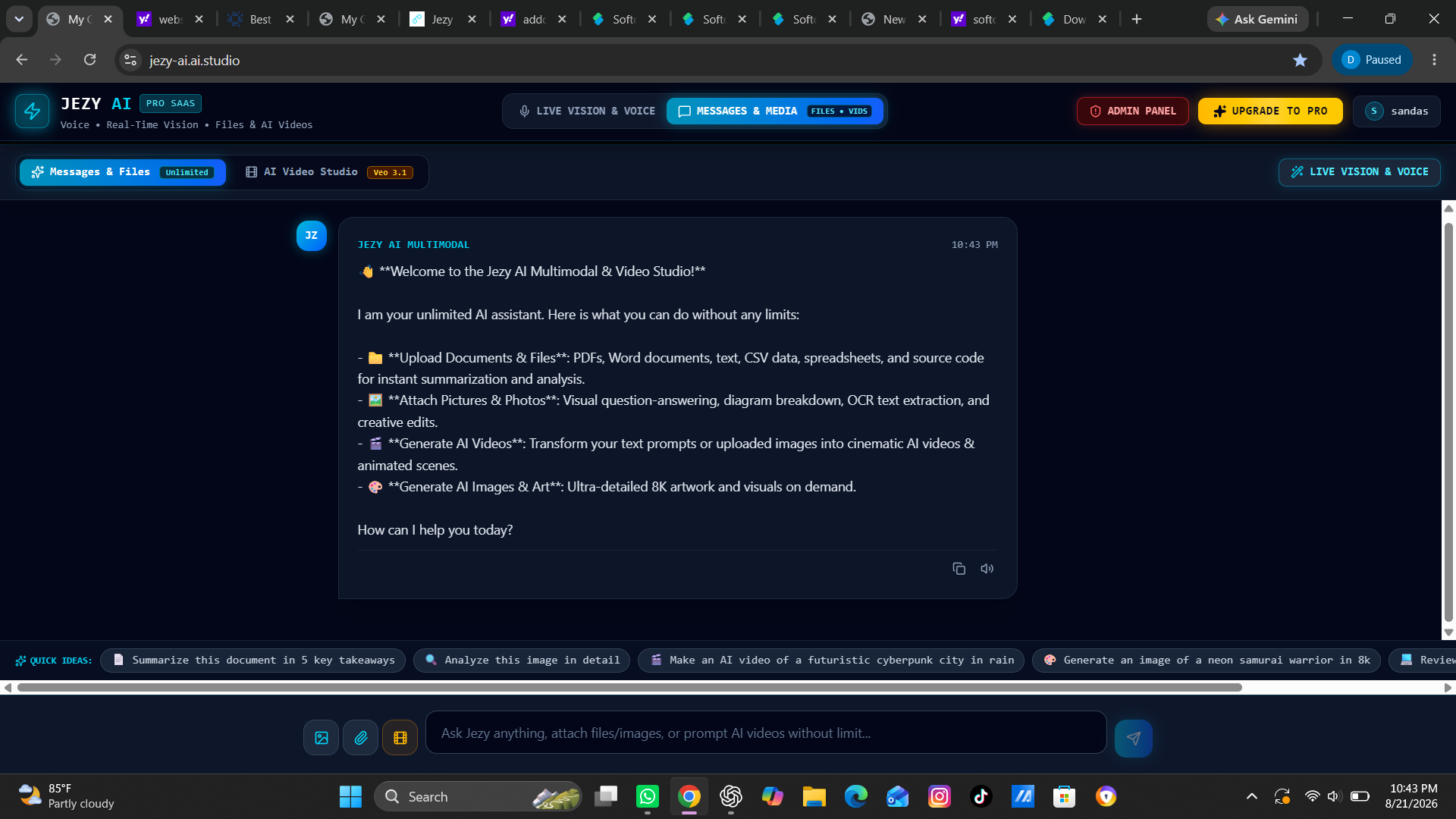This screenshot has width=1456, height=819.
Task: Click Ask Gemini button
Action: coord(1257,19)
